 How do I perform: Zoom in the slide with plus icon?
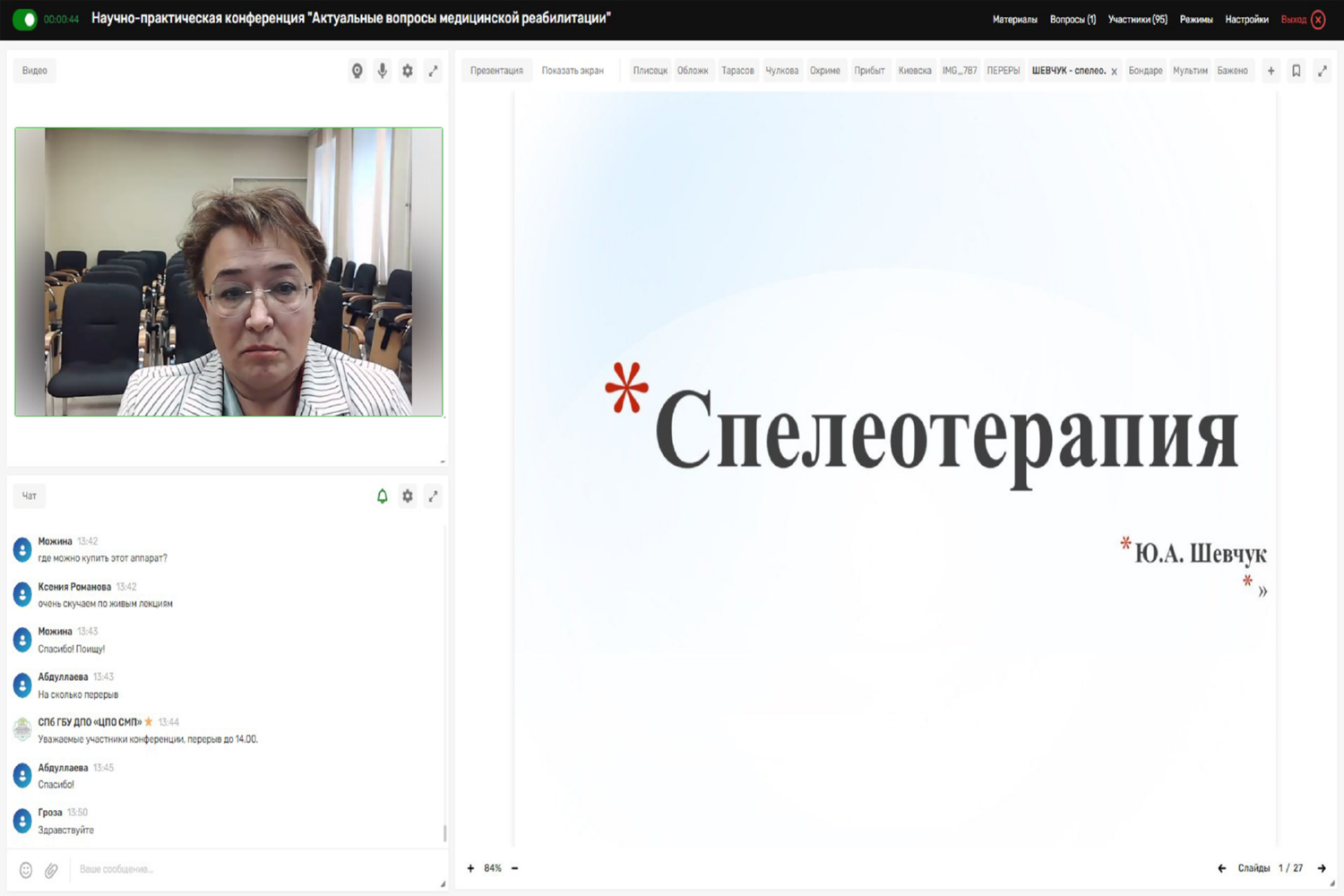tap(470, 868)
